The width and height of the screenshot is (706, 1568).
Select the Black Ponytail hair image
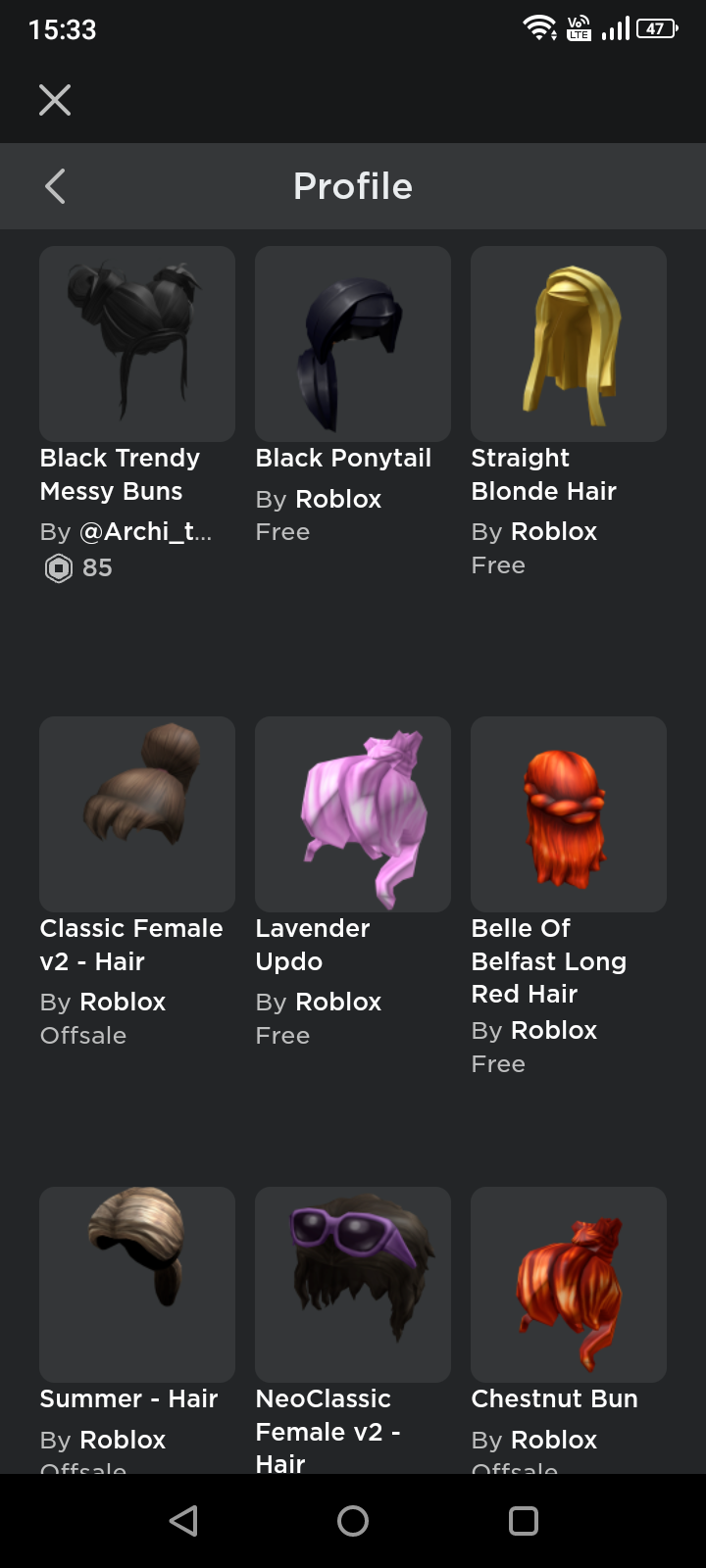pos(353,344)
